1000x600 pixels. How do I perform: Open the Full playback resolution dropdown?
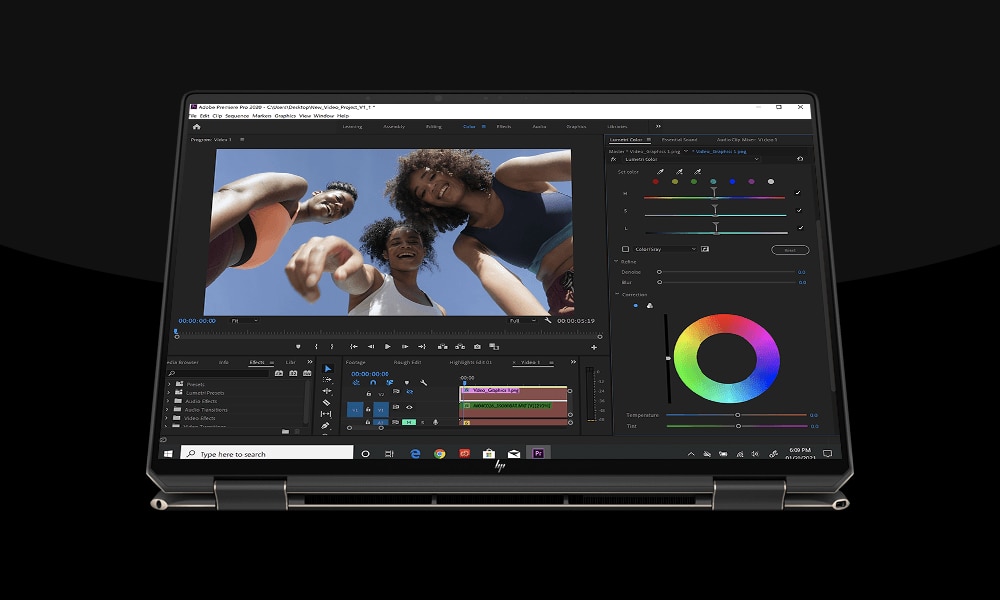(x=522, y=321)
